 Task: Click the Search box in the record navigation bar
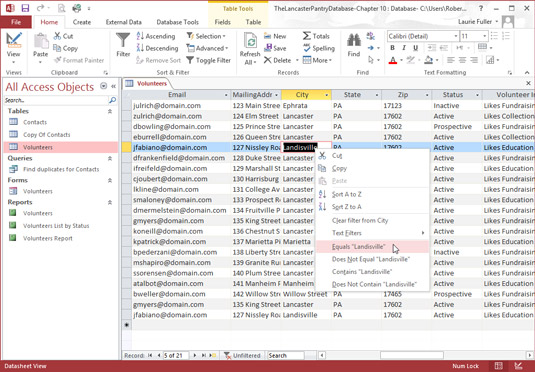pyautogui.click(x=286, y=355)
